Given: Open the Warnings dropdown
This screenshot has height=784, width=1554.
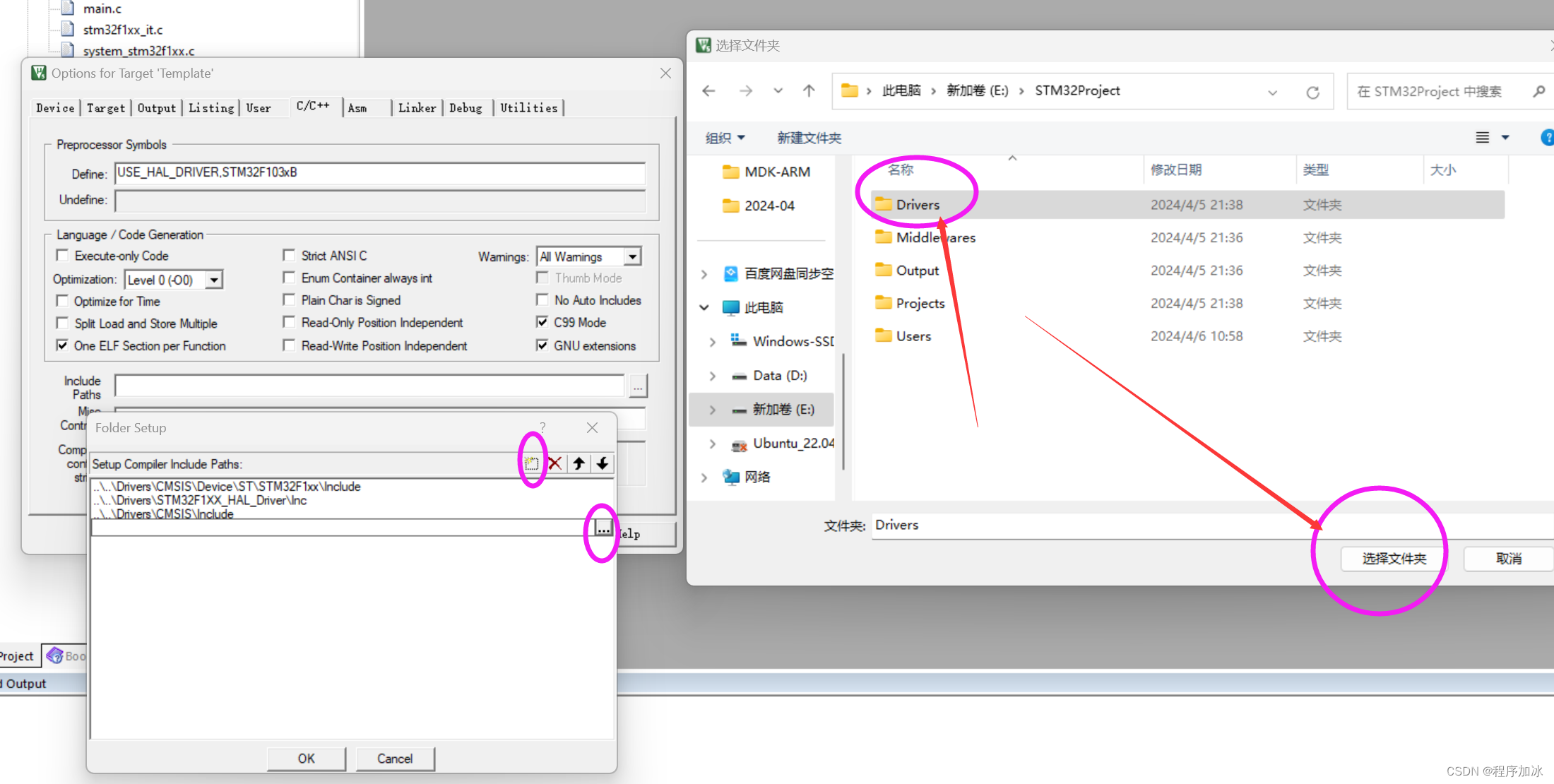Looking at the screenshot, I should tap(633, 257).
